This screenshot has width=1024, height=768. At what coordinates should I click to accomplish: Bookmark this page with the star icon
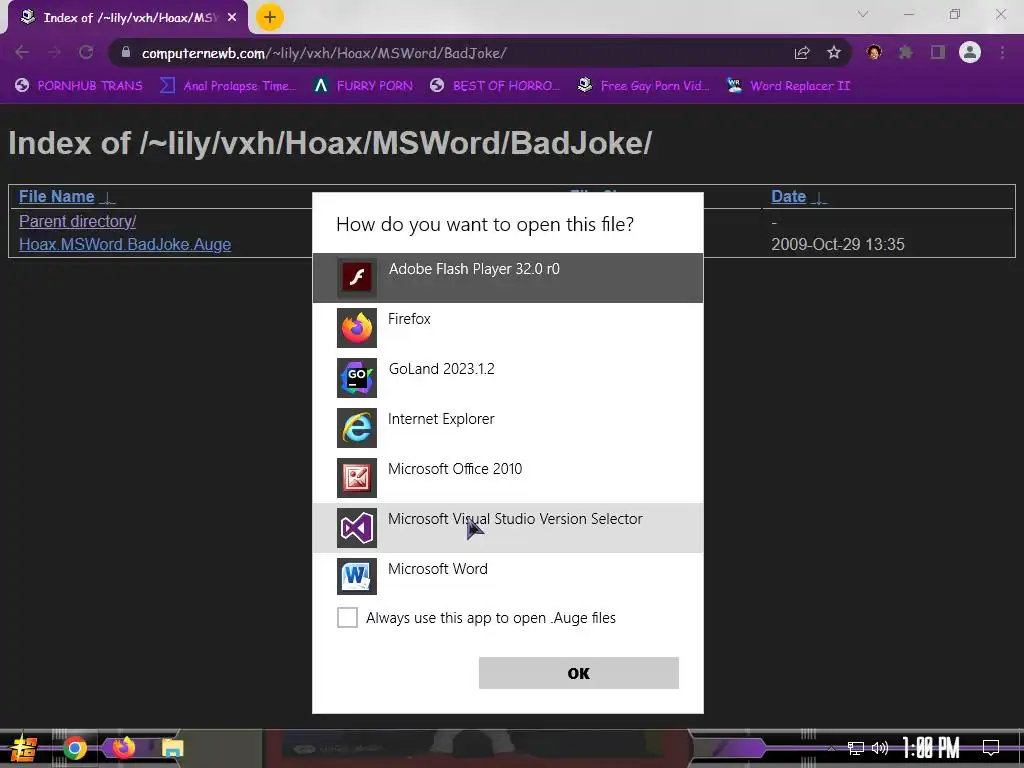pyautogui.click(x=834, y=53)
